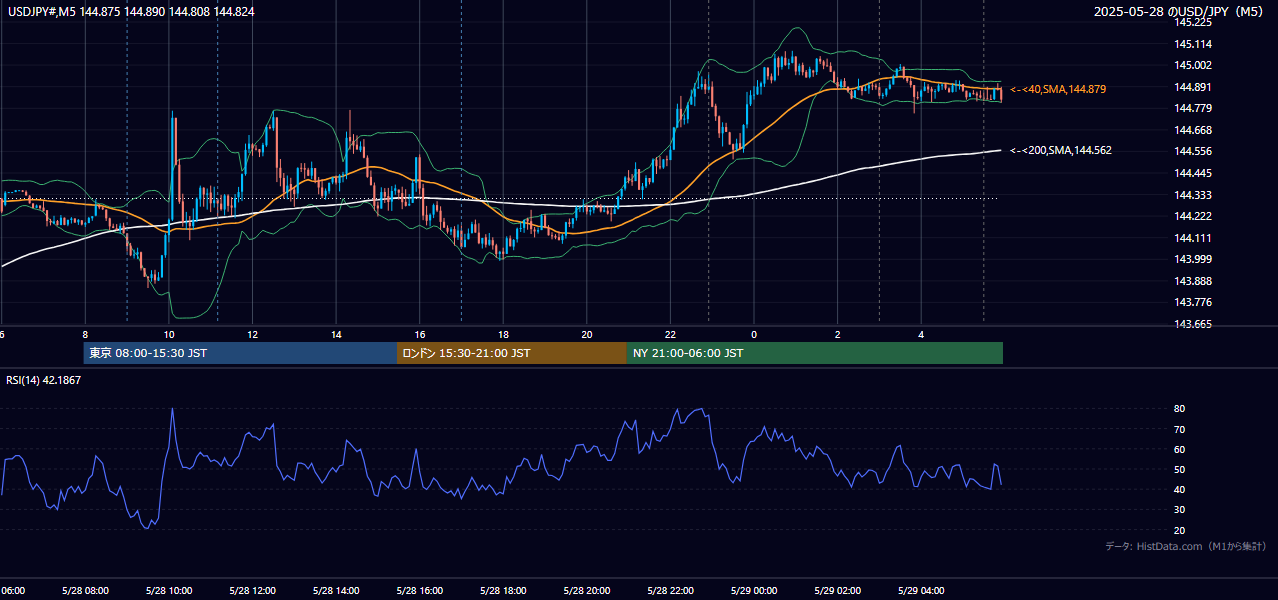1278x600 pixels.
Task: Click price axis value 144.891
Action: [x=1193, y=87]
